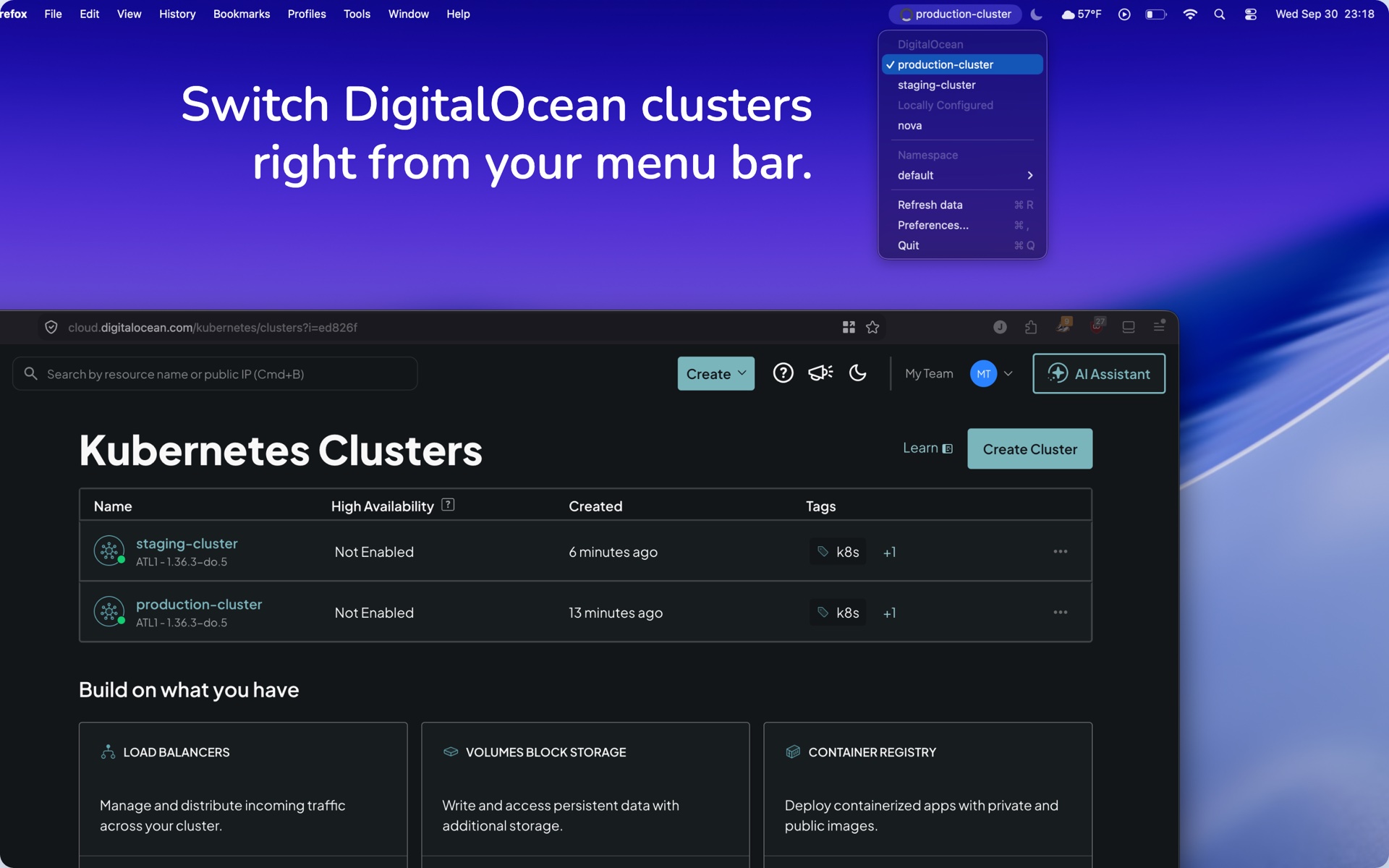
Task: Click the staging-cluster Kubernetes status icon
Action: point(109,550)
